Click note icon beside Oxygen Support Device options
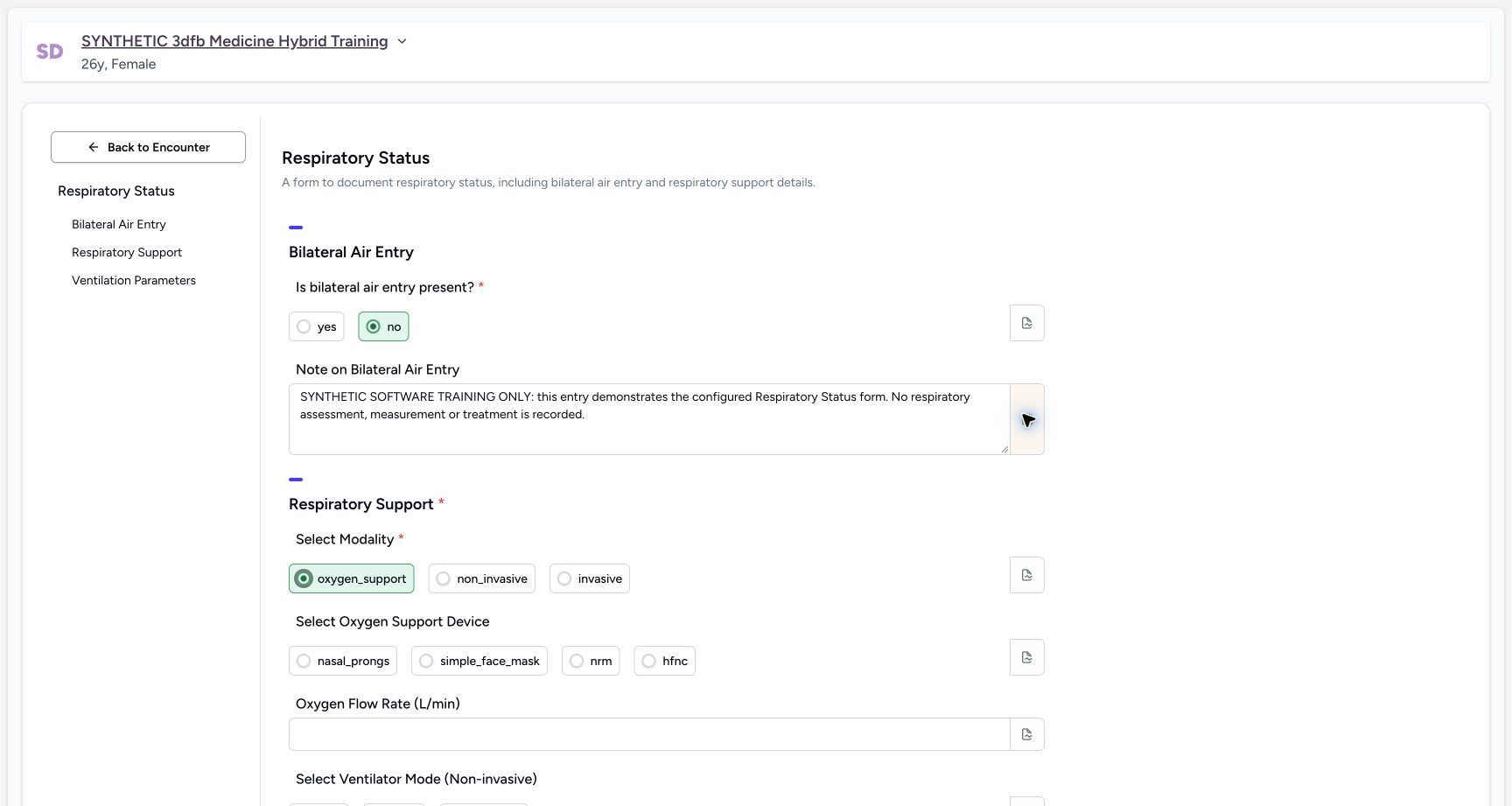1512x806 pixels. pos(1027,657)
